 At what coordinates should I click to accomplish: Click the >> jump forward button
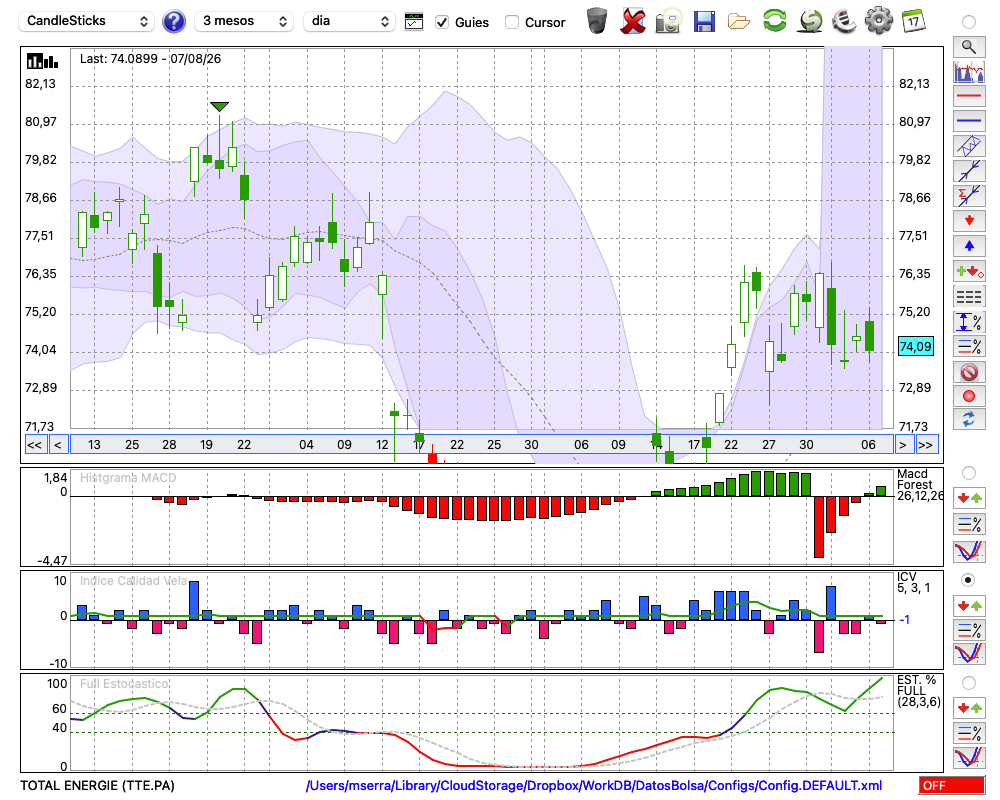(925, 445)
